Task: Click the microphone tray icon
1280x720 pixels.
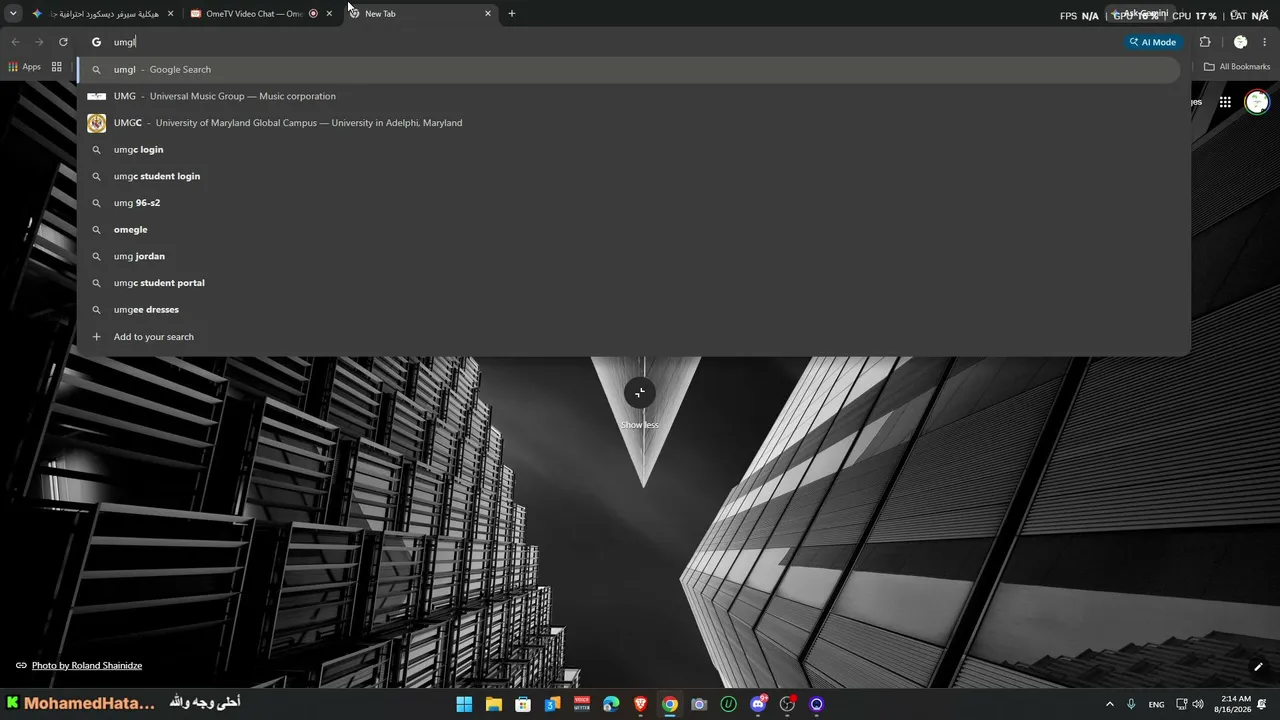Action: click(x=1131, y=704)
